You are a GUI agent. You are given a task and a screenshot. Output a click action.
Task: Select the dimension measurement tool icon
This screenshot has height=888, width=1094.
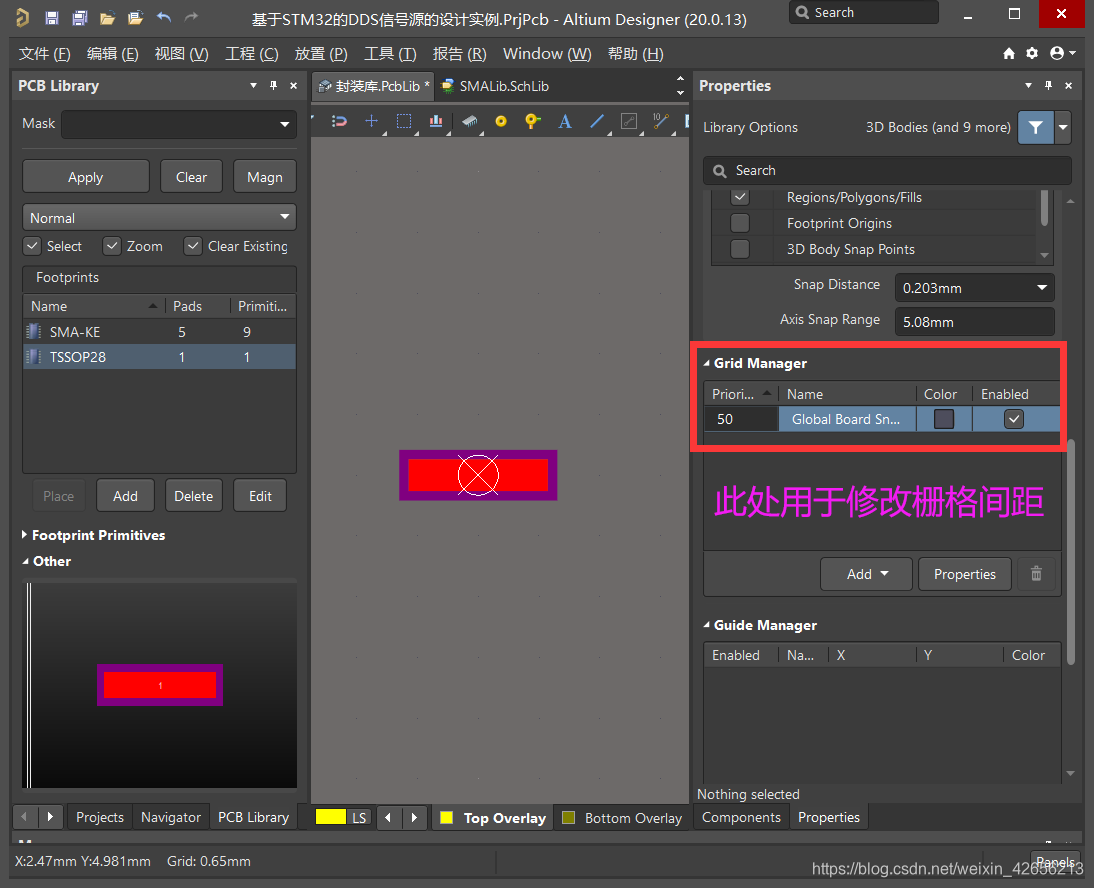click(x=661, y=121)
